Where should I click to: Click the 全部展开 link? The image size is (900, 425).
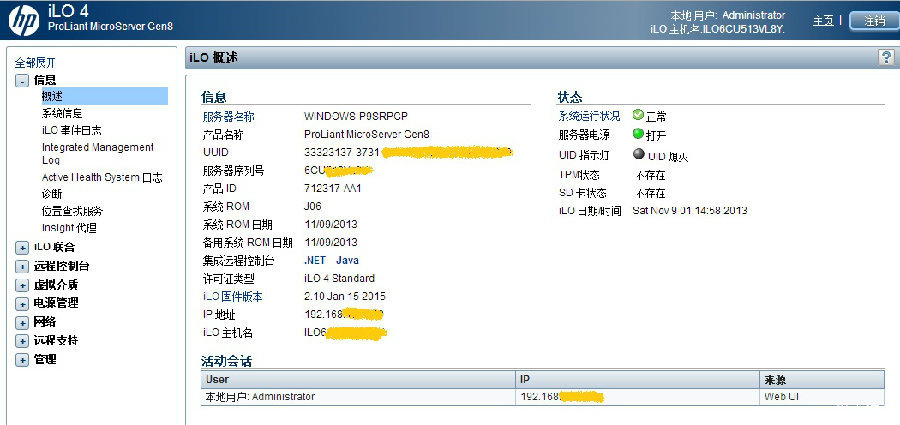35,63
